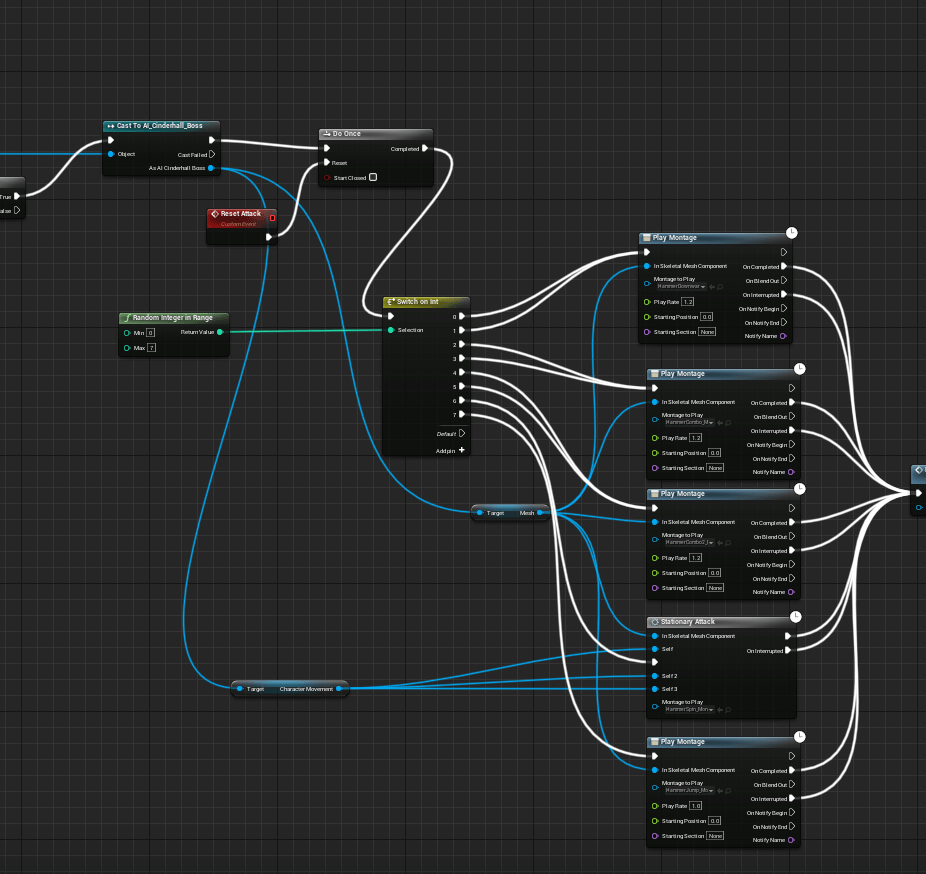This screenshot has width=926, height=874.
Task: Click the Cast Failed execution pin
Action: 211,155
